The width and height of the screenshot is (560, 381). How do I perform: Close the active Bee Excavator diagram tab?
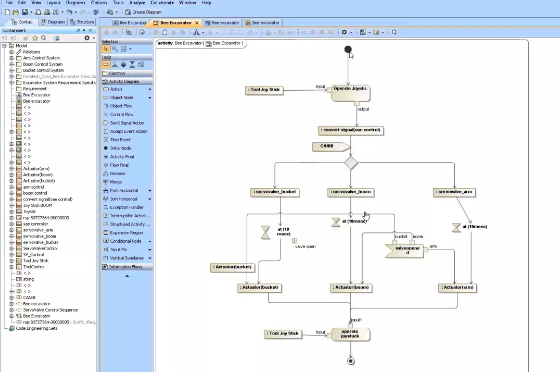click(x=196, y=23)
